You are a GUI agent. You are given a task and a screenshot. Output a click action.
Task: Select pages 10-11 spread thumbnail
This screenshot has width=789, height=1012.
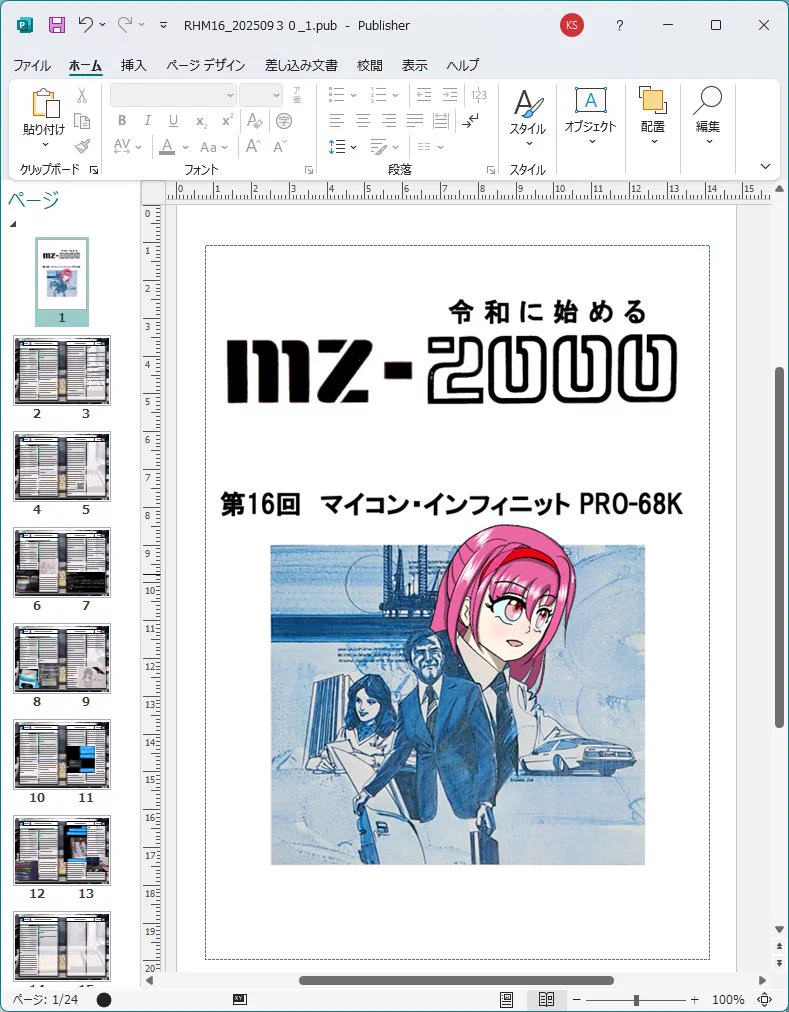coord(62,754)
